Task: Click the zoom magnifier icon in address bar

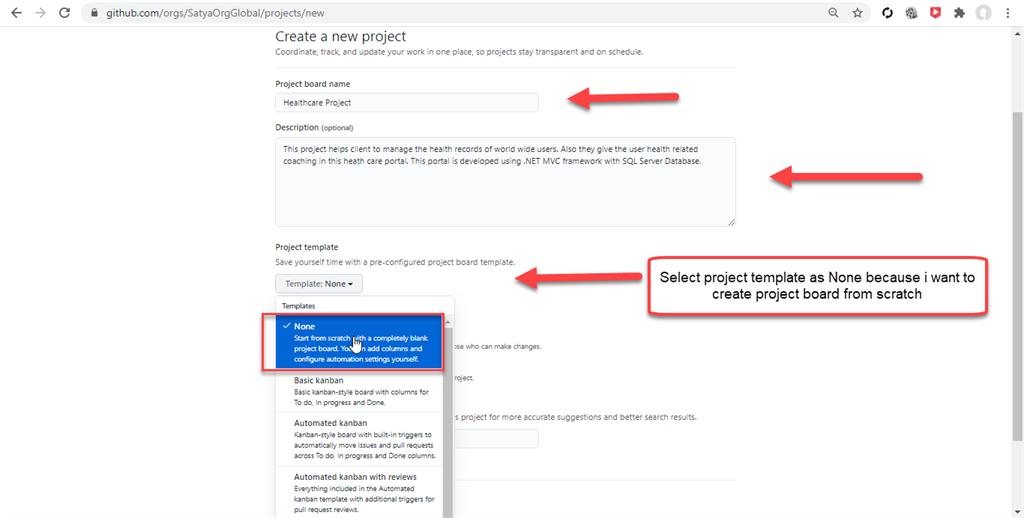Action: [x=833, y=13]
